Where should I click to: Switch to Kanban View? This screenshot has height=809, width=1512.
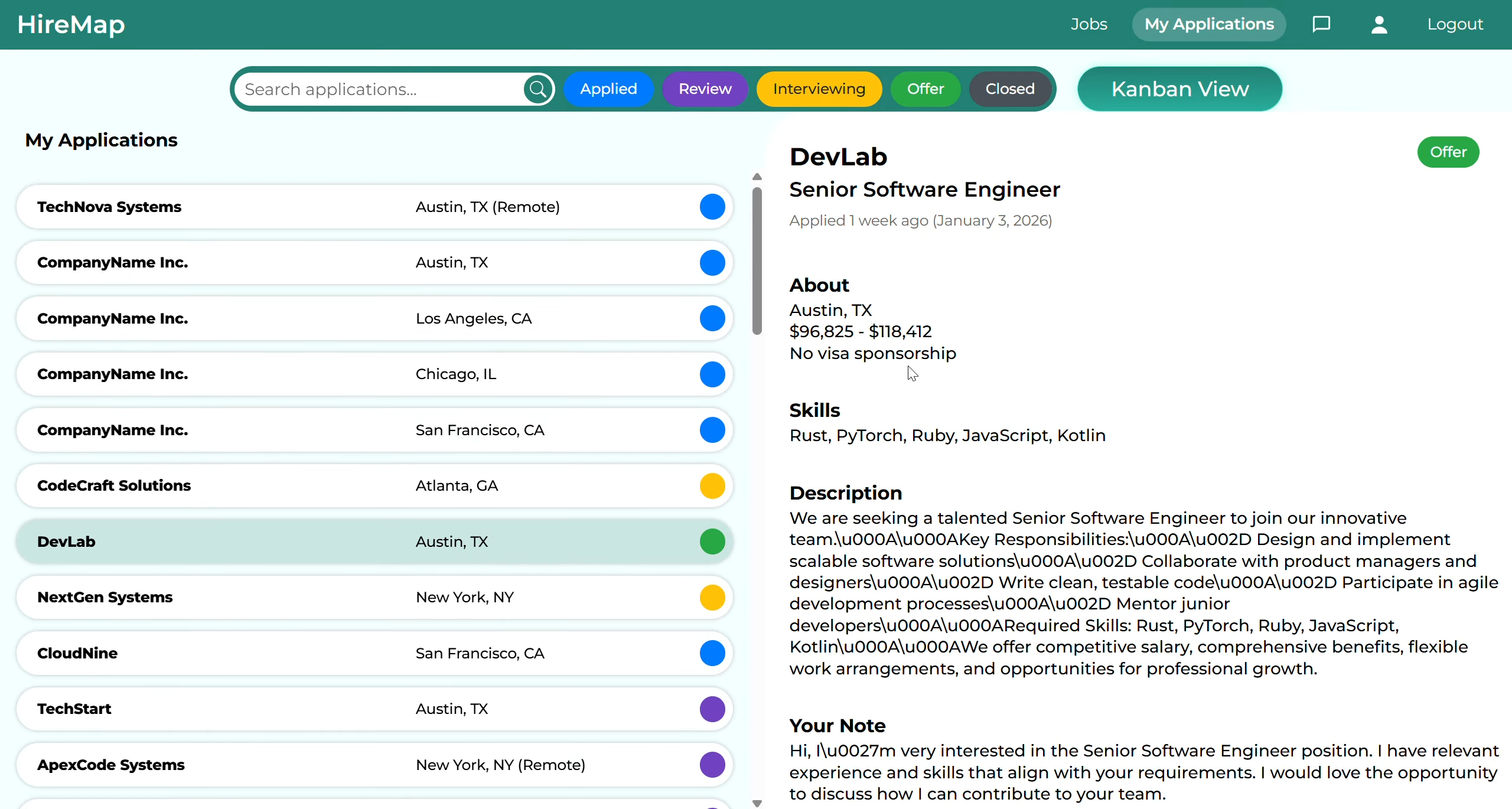(x=1179, y=89)
